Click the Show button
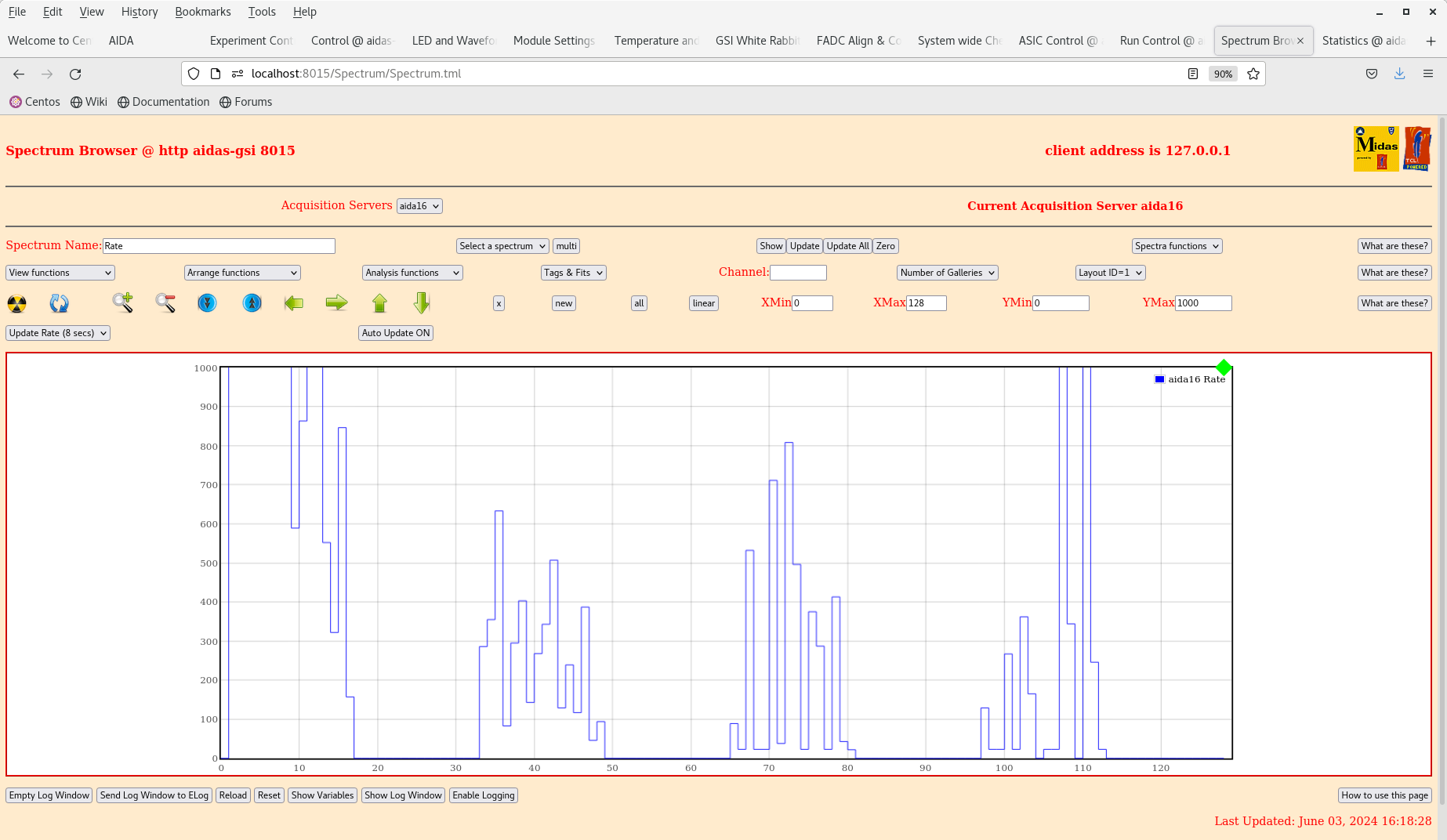 coord(771,246)
